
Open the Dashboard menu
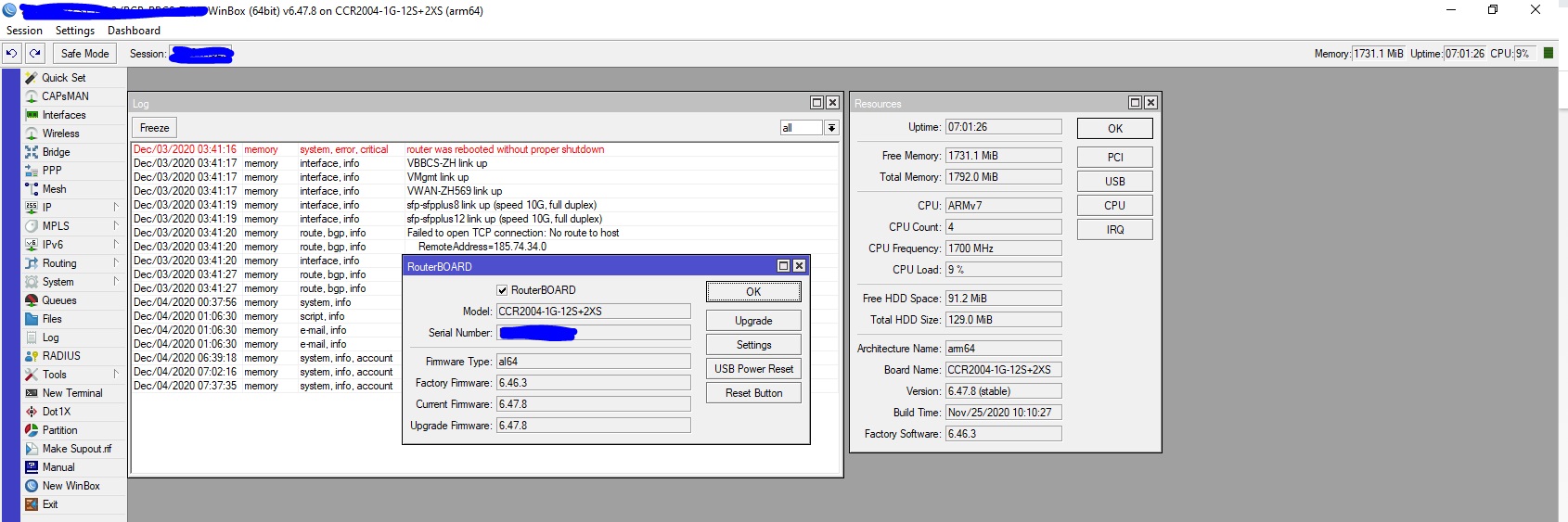click(134, 31)
